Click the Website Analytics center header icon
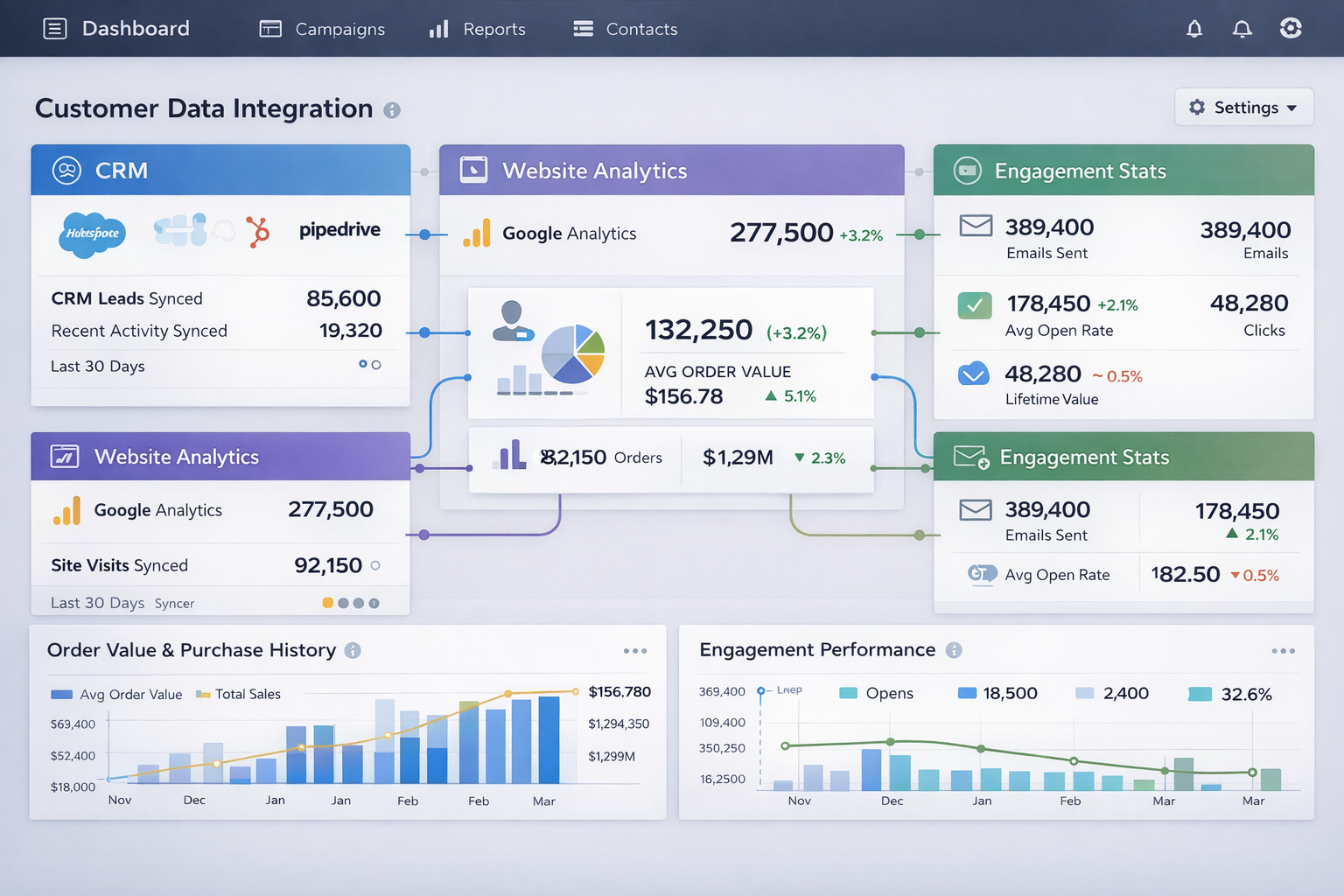 point(473,170)
